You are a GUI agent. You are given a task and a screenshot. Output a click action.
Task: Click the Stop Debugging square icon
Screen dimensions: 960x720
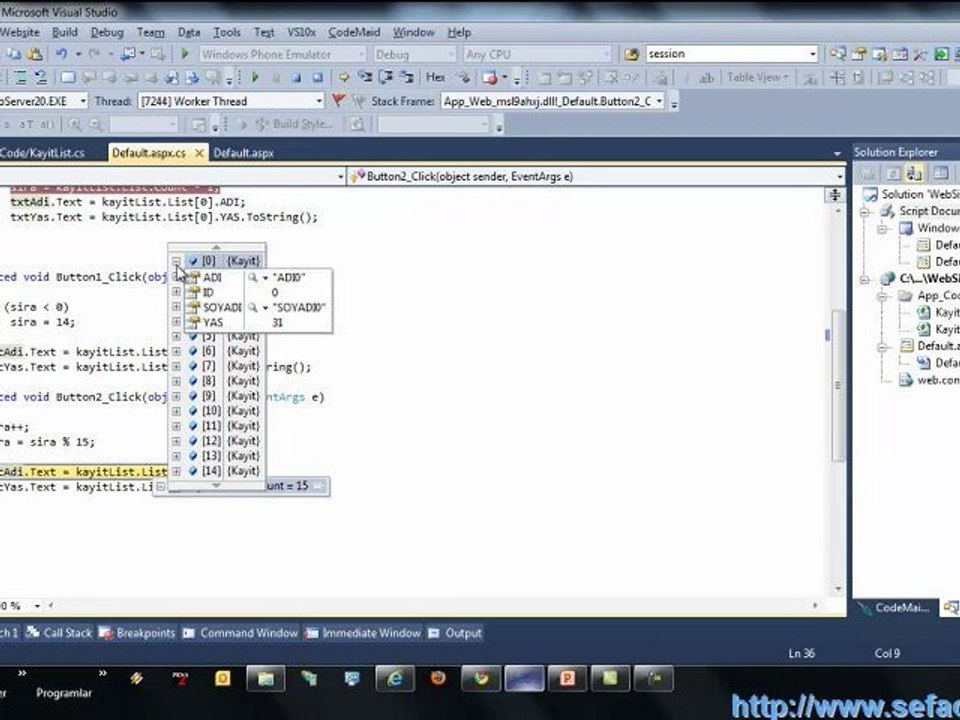tap(296, 77)
